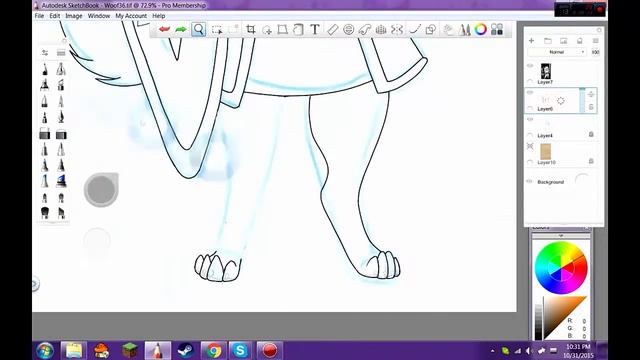The width and height of the screenshot is (640, 360).
Task: Open the Window menu
Action: (99, 16)
